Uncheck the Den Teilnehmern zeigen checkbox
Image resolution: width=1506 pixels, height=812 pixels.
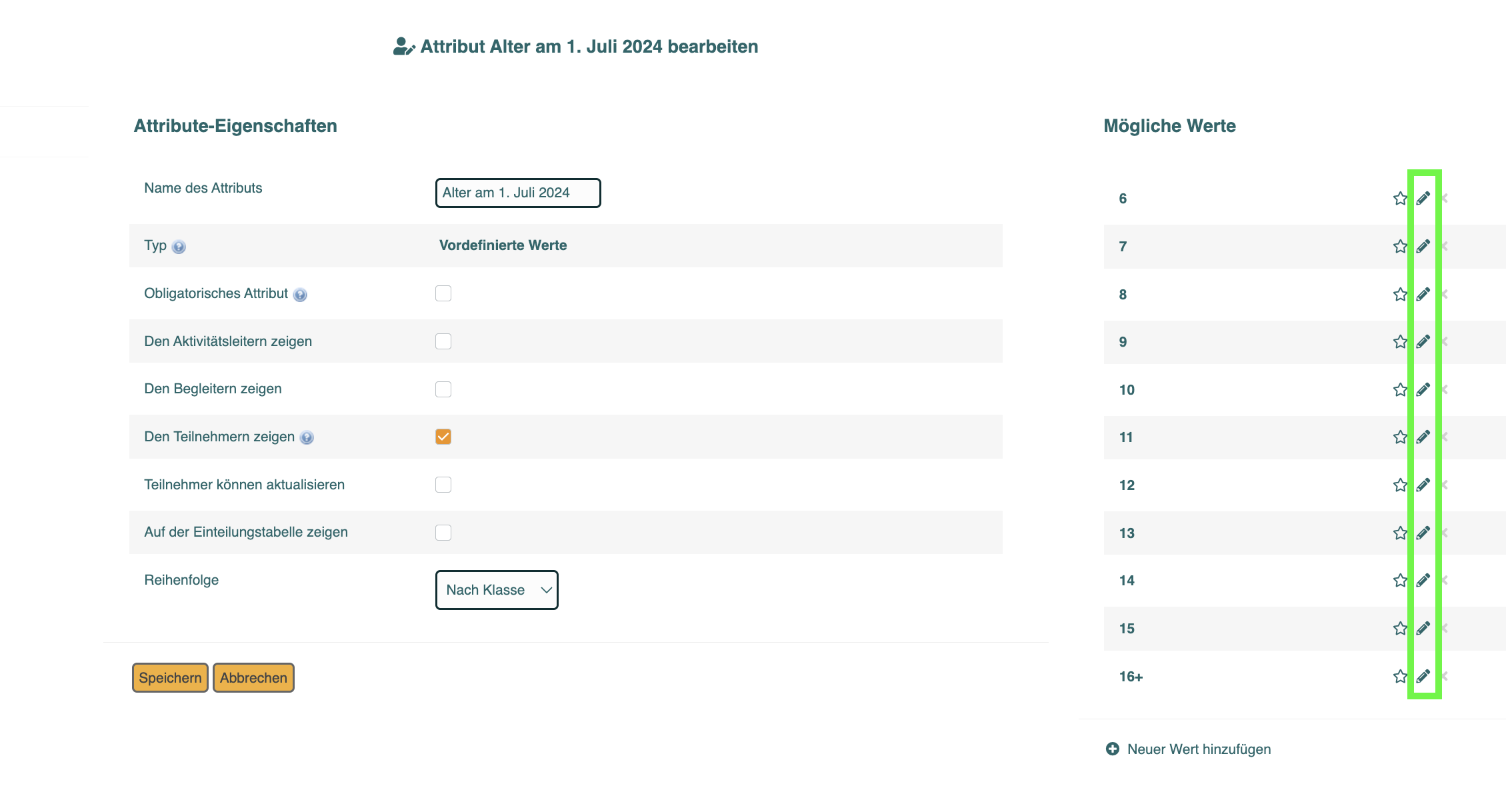click(443, 437)
